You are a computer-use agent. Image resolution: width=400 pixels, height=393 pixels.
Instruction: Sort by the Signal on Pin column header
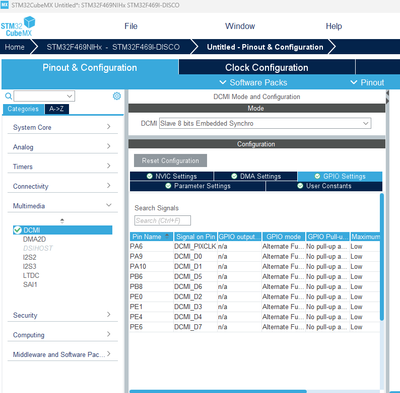point(195,236)
